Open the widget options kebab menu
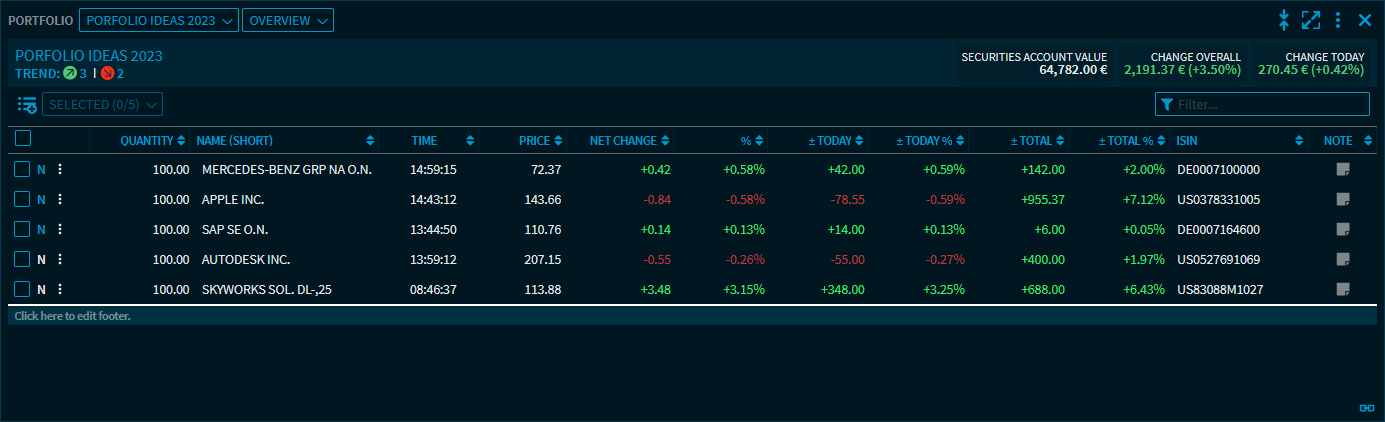Viewport: 1385px width, 422px height. pos(1338,20)
